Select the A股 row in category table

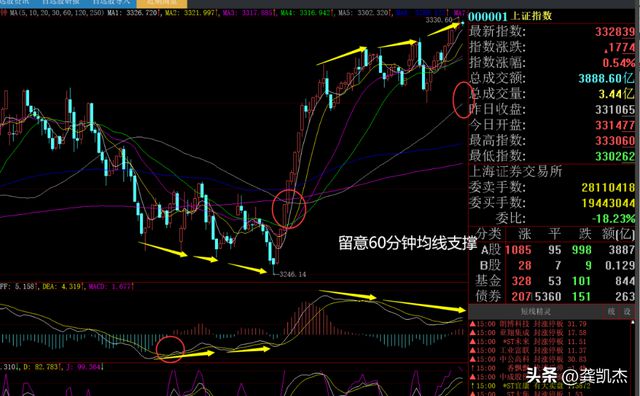(554, 250)
